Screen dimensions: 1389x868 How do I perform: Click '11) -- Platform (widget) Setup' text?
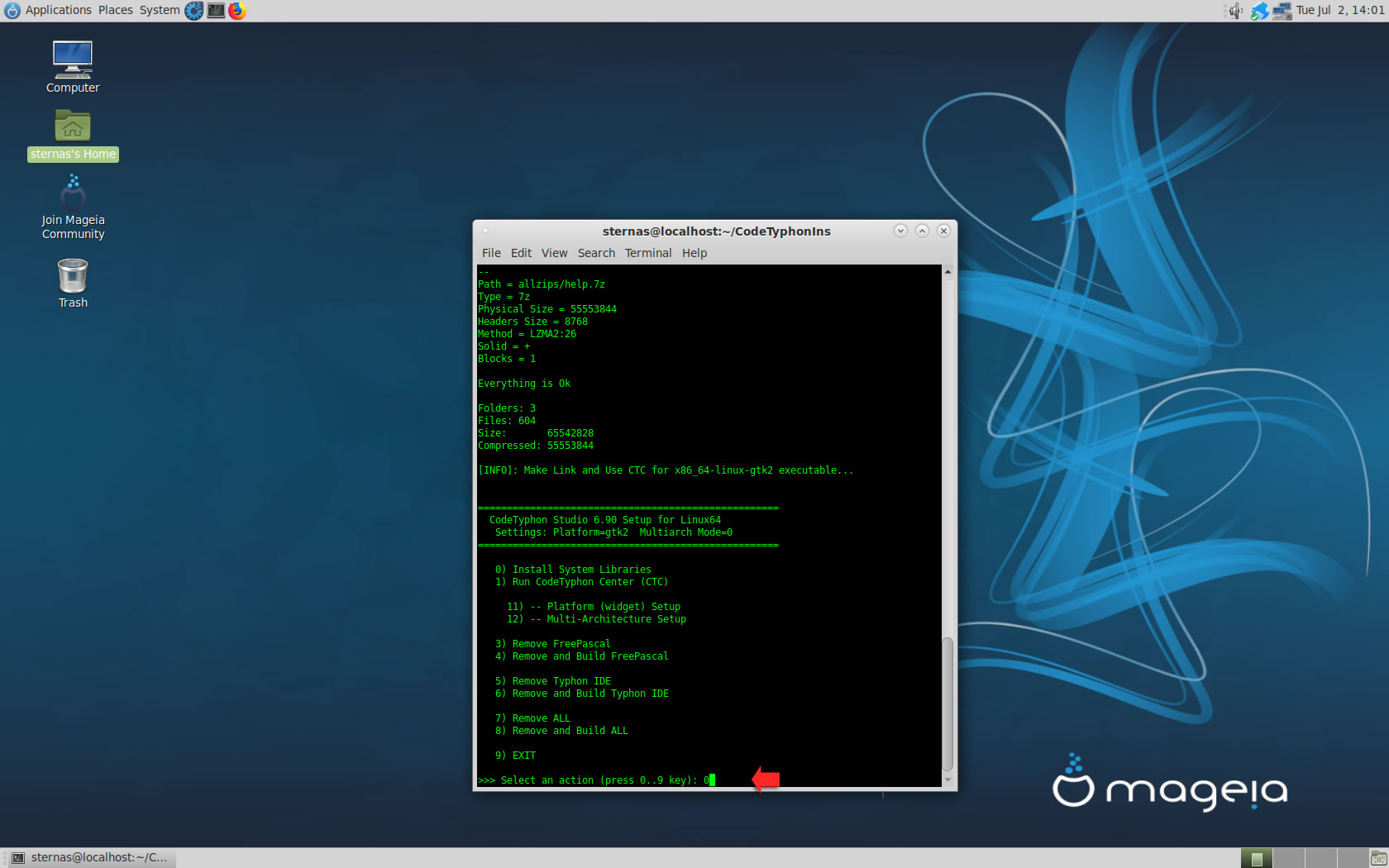pos(594,607)
